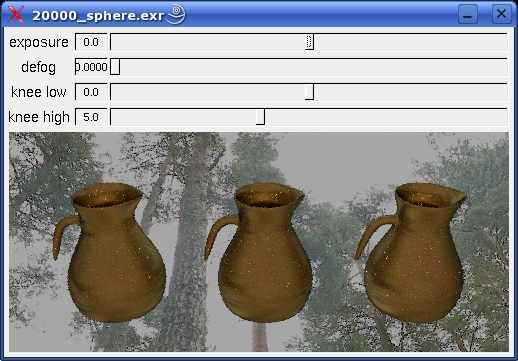Close the 20000_sphere.exr window
Screen dimensions: 518x361
(502, 14)
